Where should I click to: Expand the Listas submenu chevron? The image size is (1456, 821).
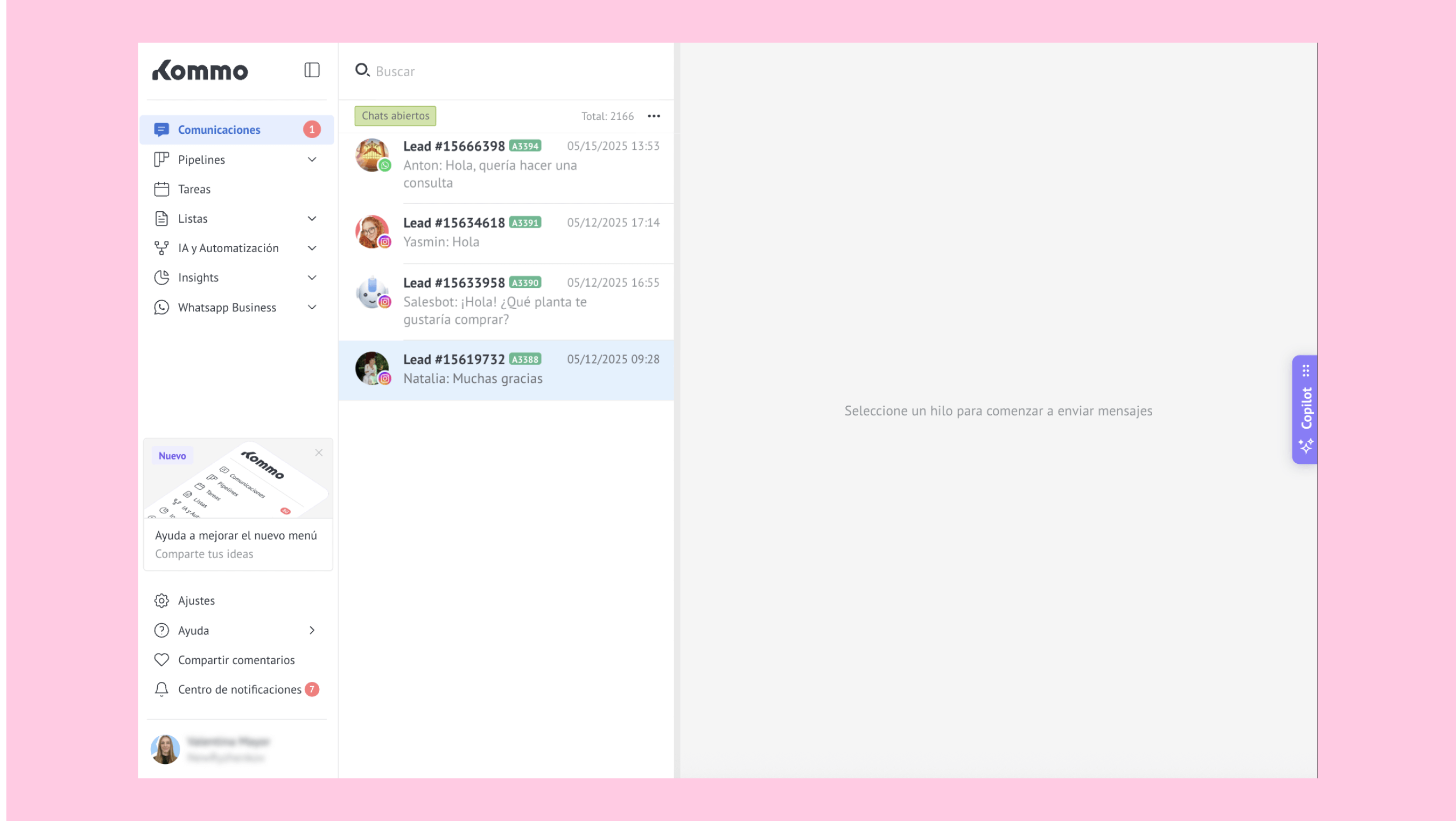pyautogui.click(x=311, y=218)
